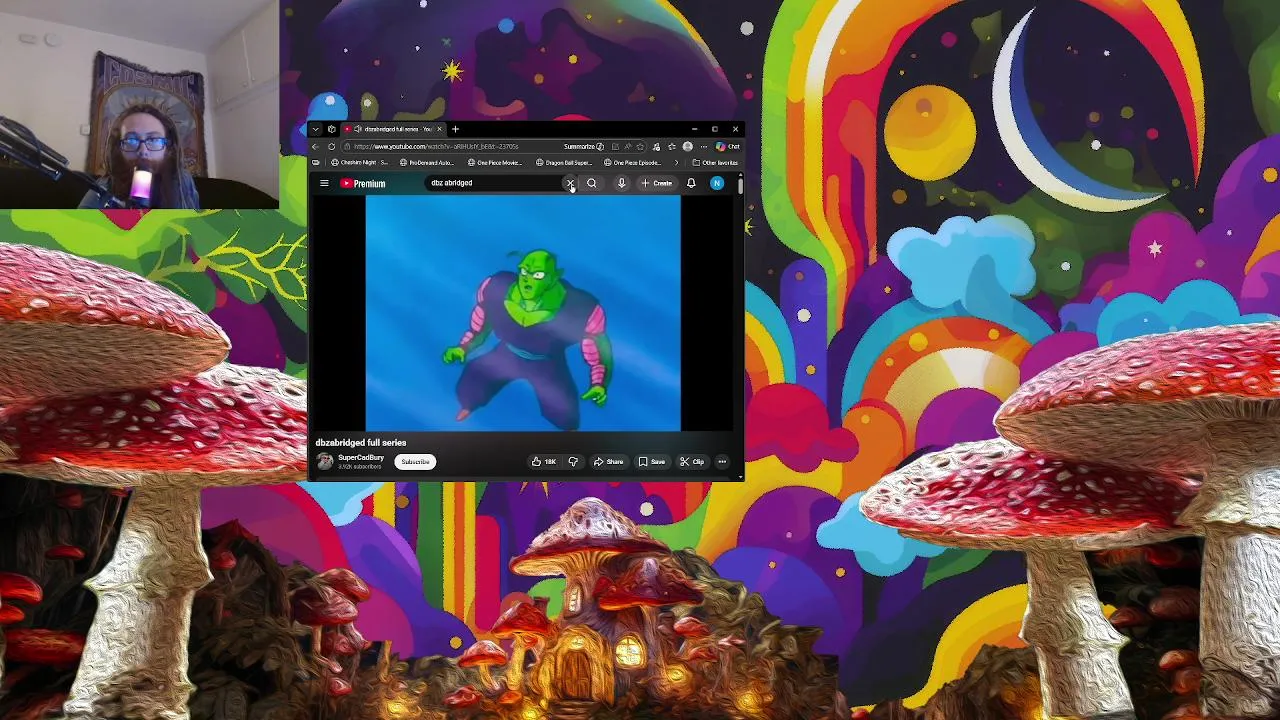Summarize the page with Summarize button

(x=584, y=147)
